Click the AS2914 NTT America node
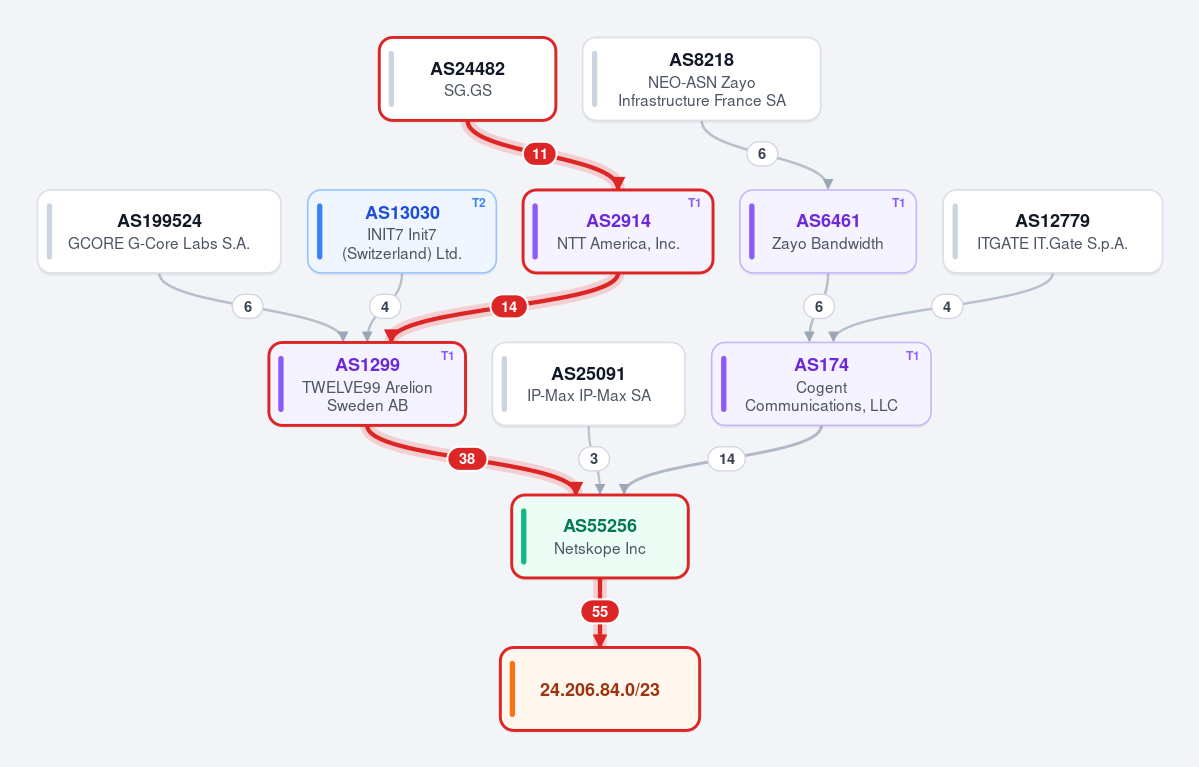1199x767 pixels. pyautogui.click(x=618, y=232)
